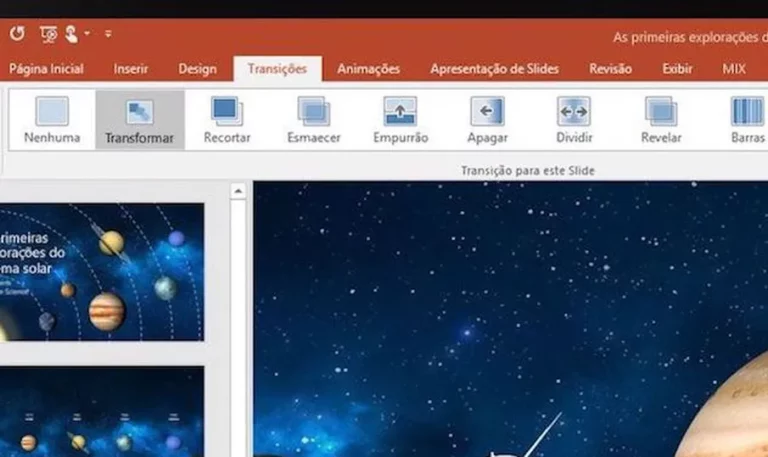
Task: Open Apresentação de Slides tab
Action: 495,69
